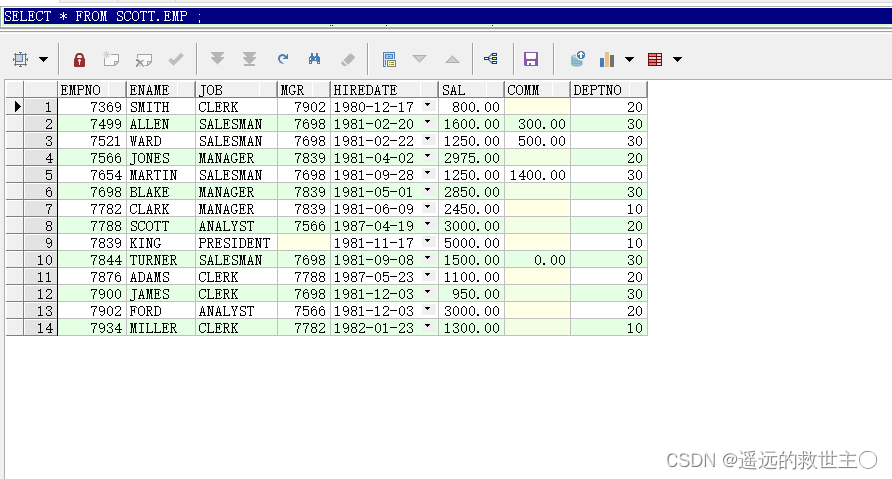Expand the grid select-mode dropdown arrow
The height and width of the screenshot is (479, 892).
click(43, 60)
